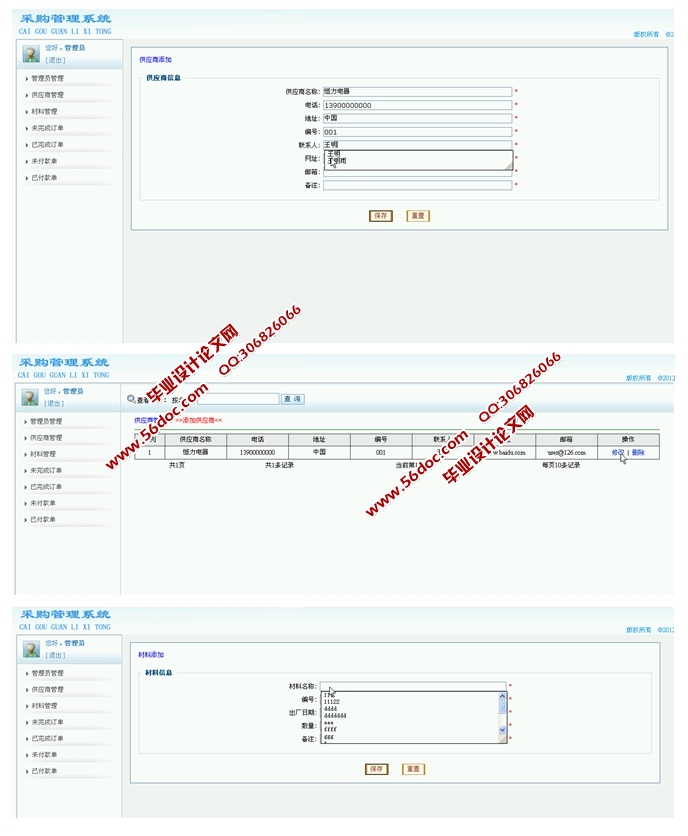Open 未付款单 in the bottom panel sidebar
This screenshot has height=836, width=688.
tap(43, 755)
